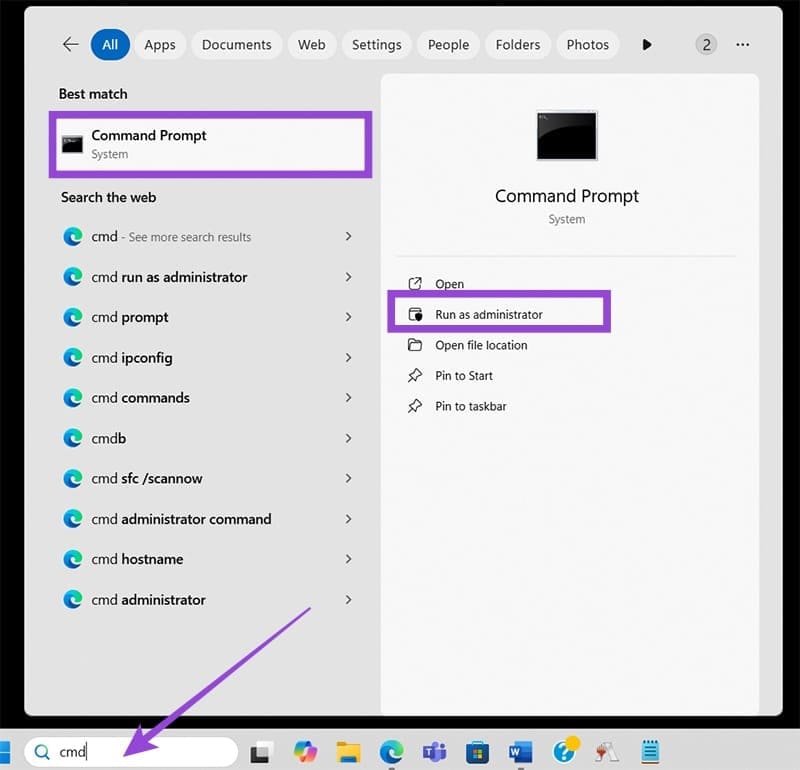
Task: Select 'cmdb' web suggestion
Action: [108, 438]
